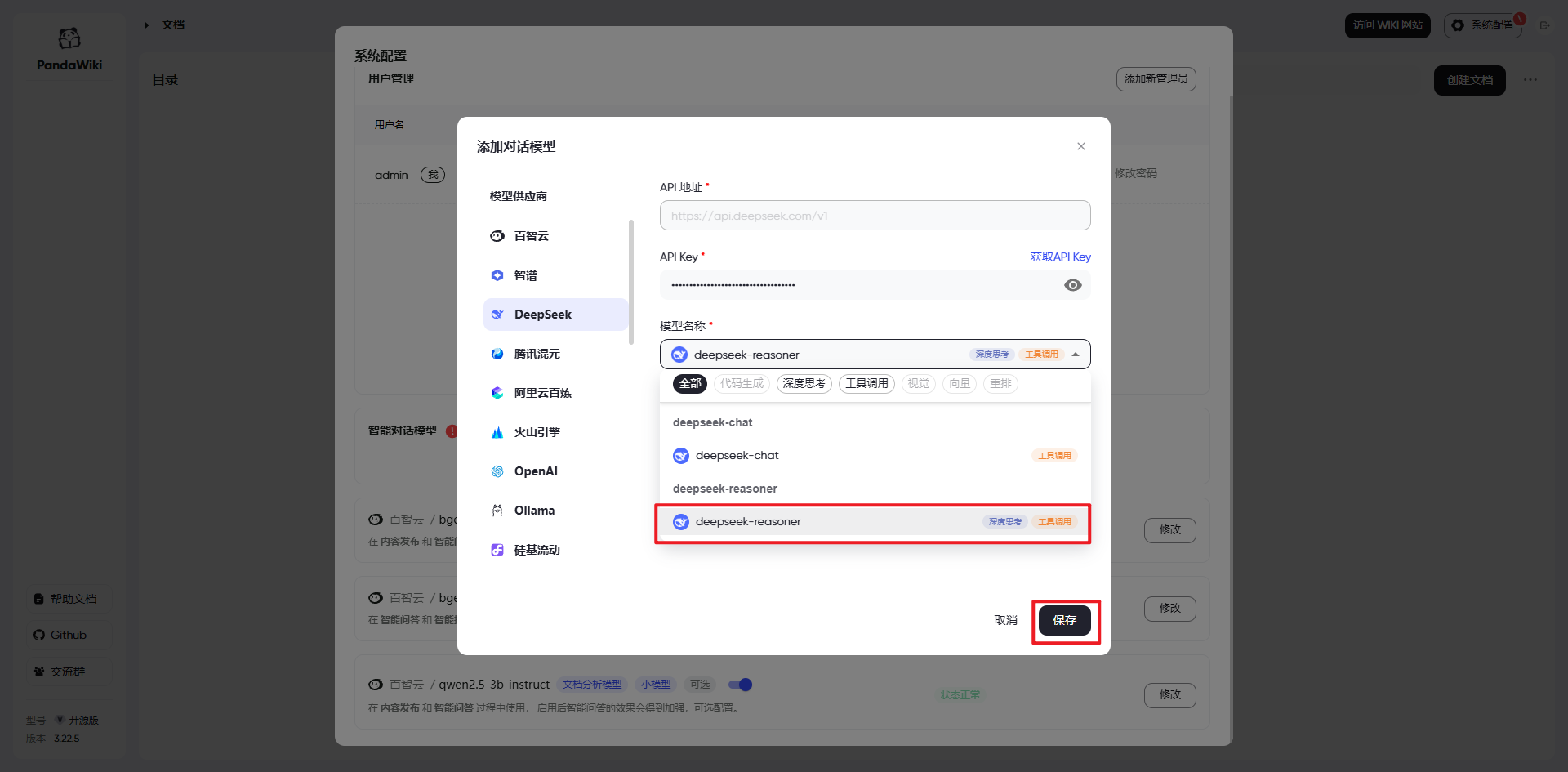Screen dimensions: 1568x772
Task: Click the provider list scrollbar
Action: pos(631,282)
